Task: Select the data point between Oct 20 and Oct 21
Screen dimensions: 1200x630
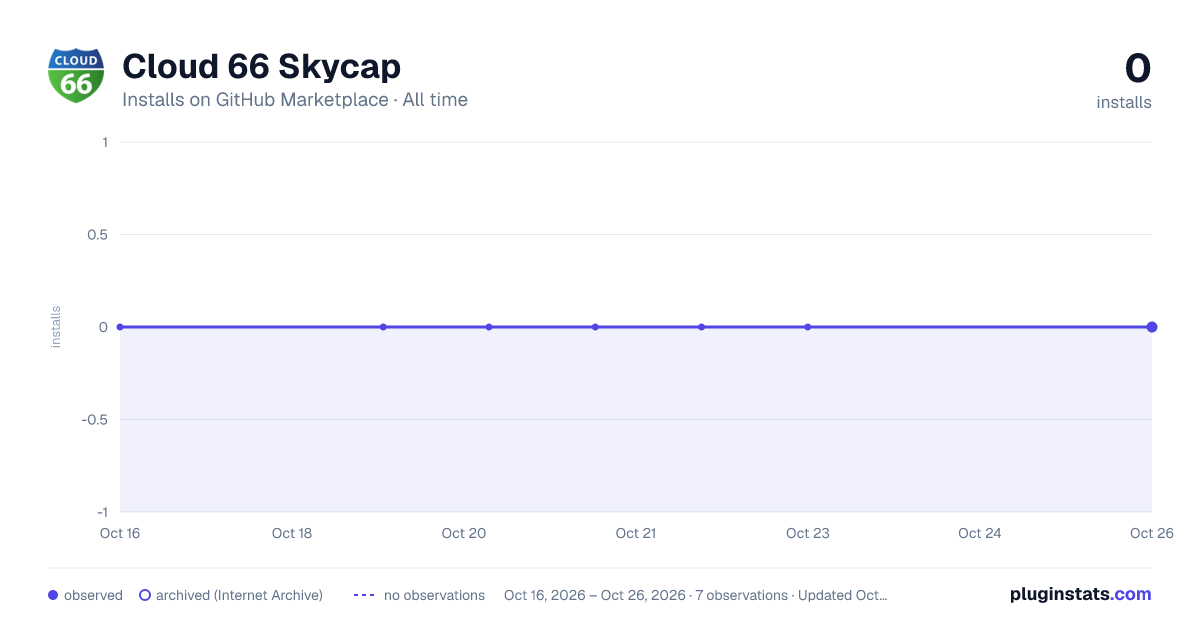Action: (x=595, y=327)
